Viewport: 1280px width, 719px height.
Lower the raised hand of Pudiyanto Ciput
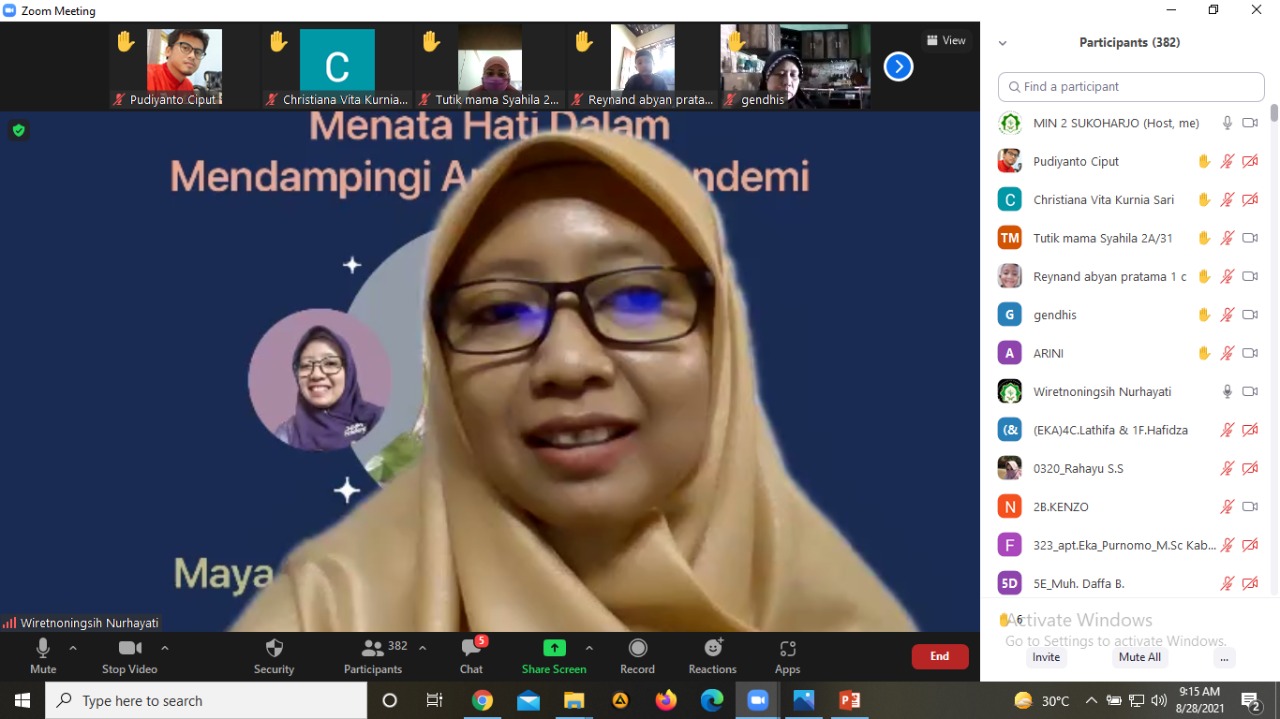click(x=1204, y=161)
